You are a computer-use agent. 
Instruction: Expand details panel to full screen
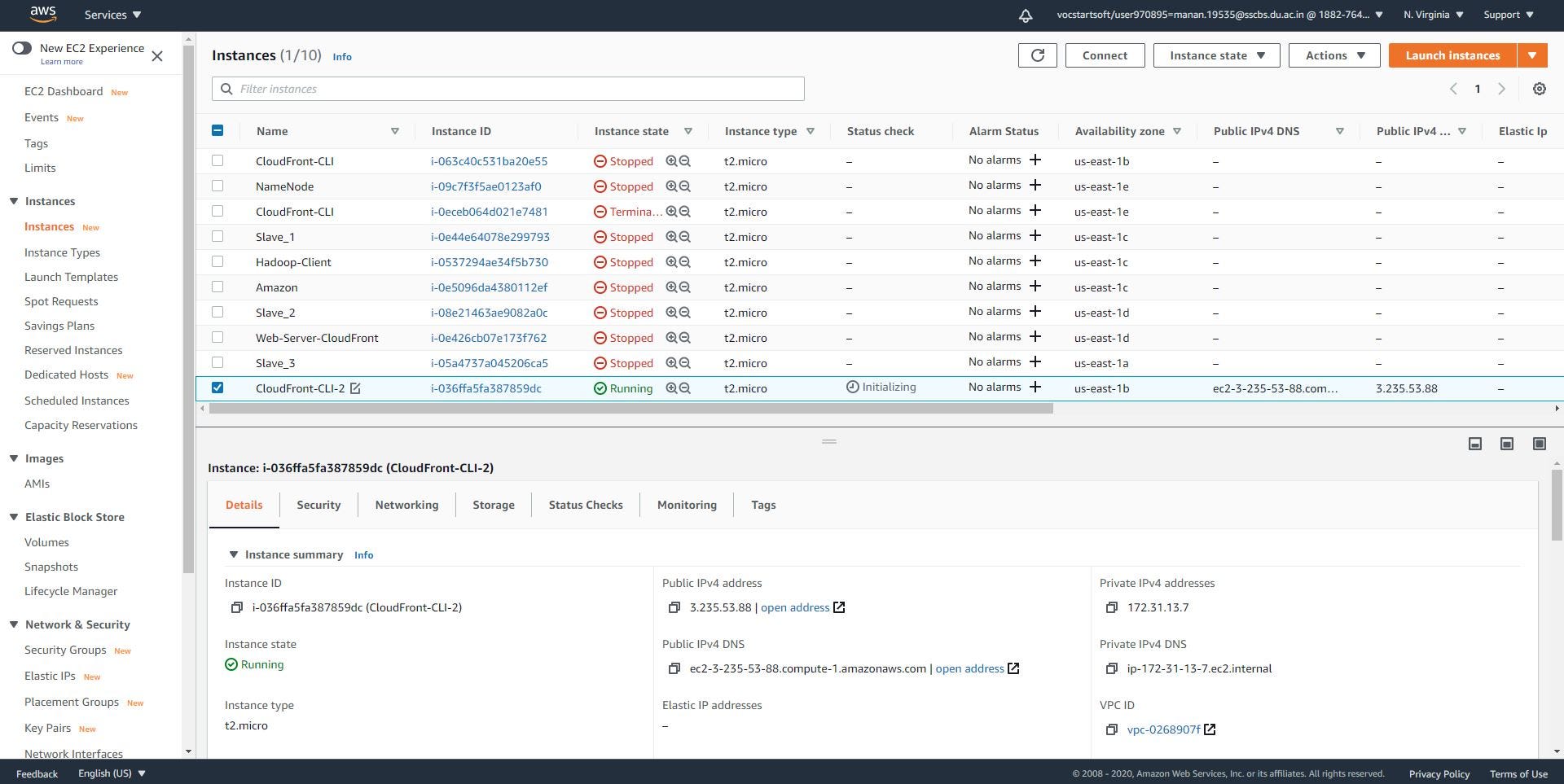tap(1540, 444)
